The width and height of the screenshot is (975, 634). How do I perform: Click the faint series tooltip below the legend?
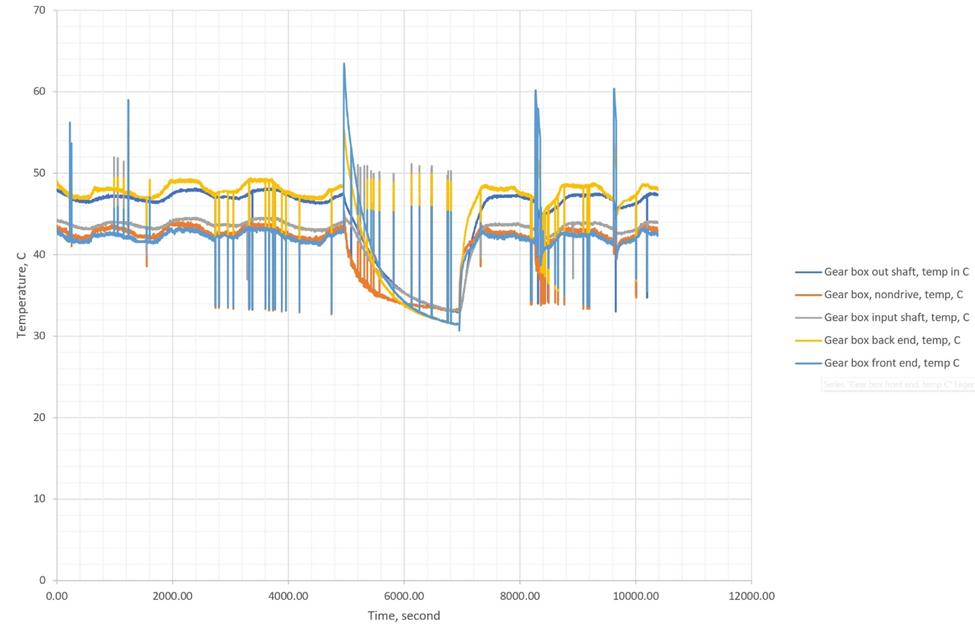tap(897, 384)
